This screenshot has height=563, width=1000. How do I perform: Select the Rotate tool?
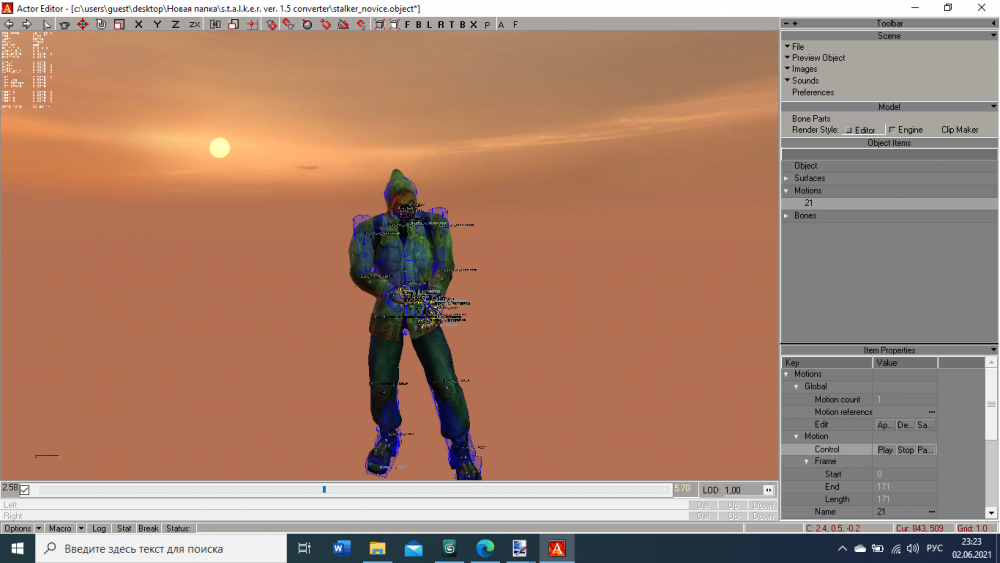point(101,24)
